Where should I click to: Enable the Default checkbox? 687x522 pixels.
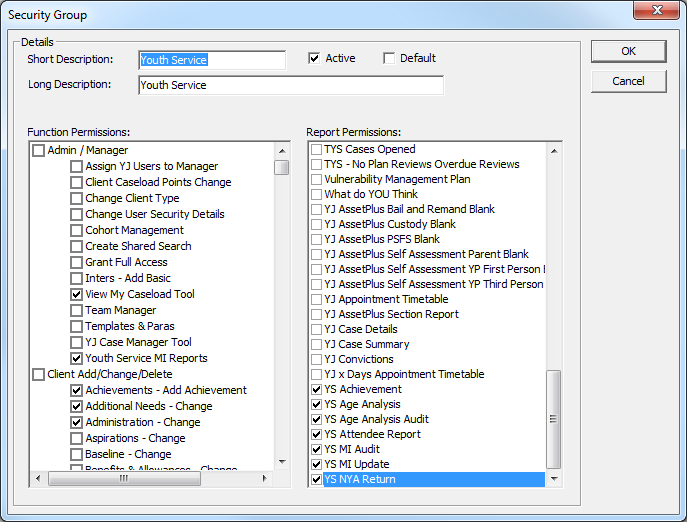click(390, 59)
